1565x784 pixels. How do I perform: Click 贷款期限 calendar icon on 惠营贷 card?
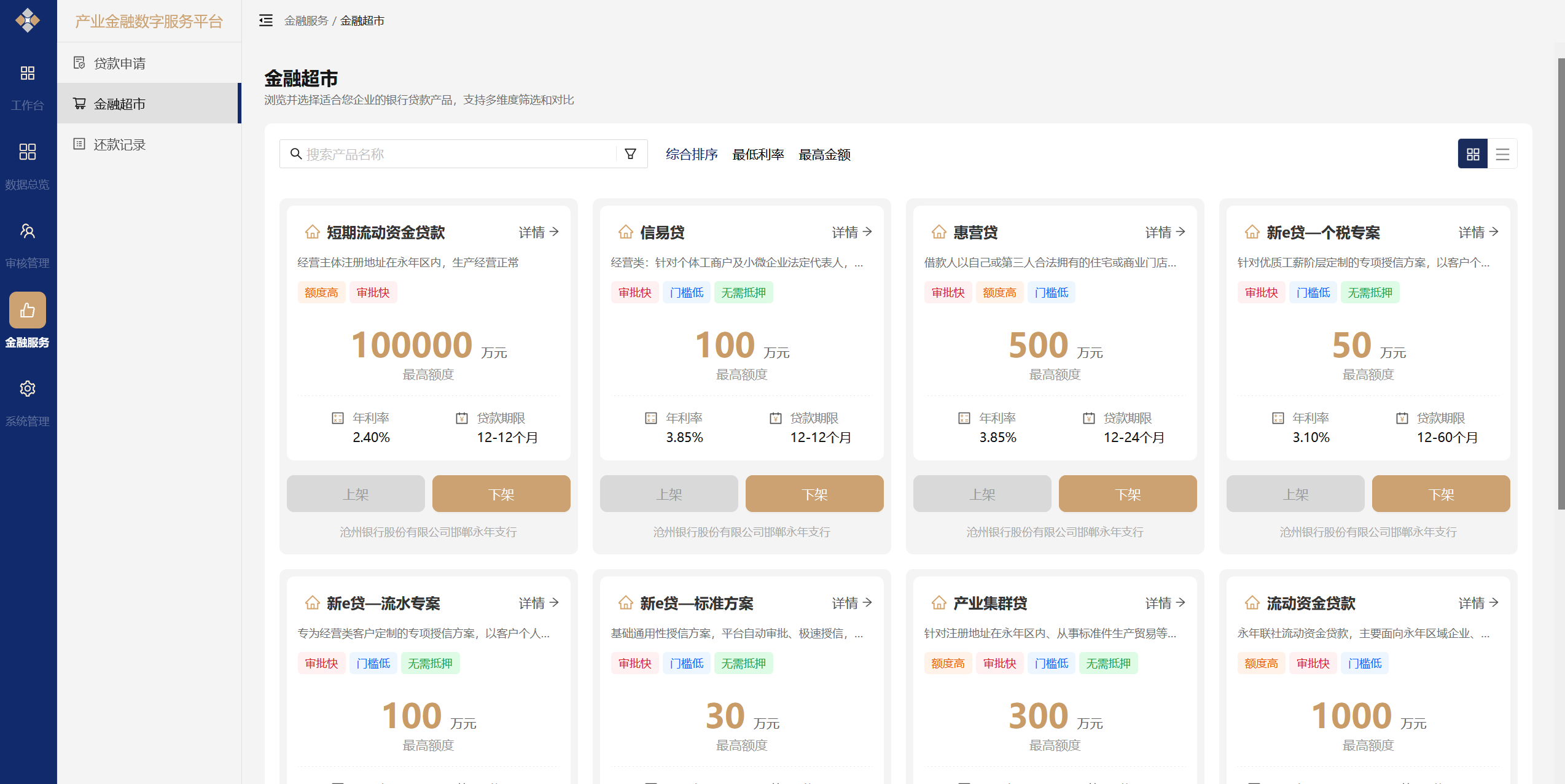click(x=1089, y=418)
